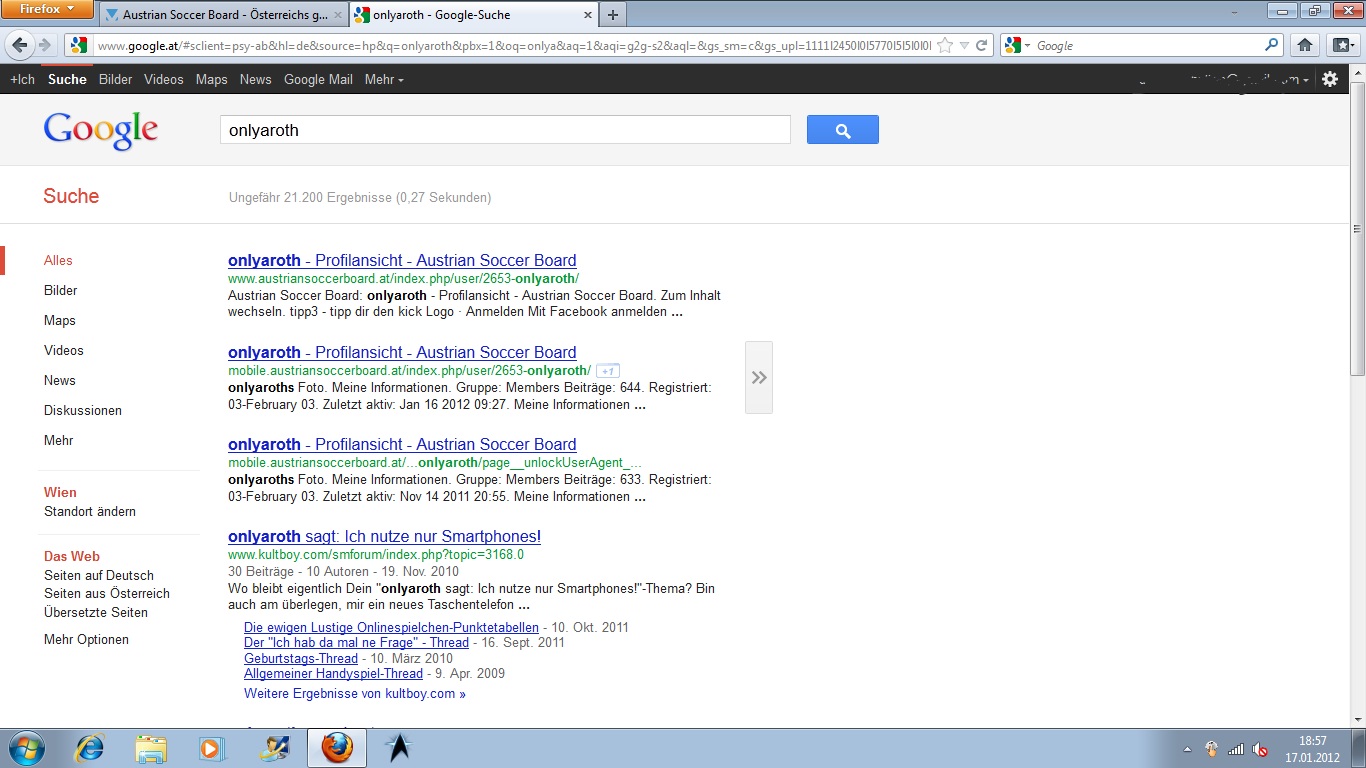Reload the page with the refresh icon
The image size is (1366, 768).
(x=982, y=45)
